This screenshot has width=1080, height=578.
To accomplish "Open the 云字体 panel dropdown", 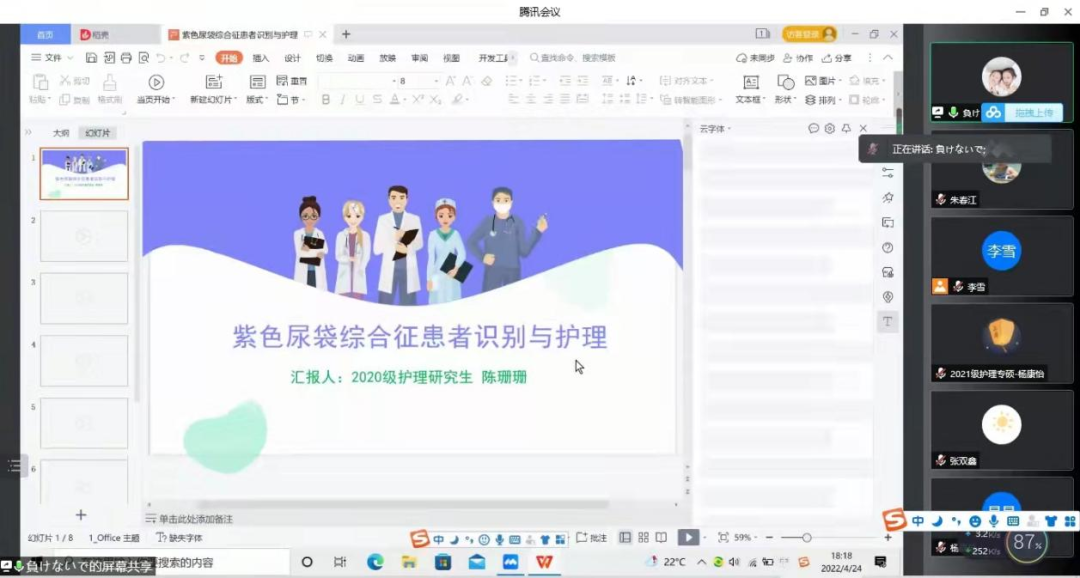I will pyautogui.click(x=716, y=129).
